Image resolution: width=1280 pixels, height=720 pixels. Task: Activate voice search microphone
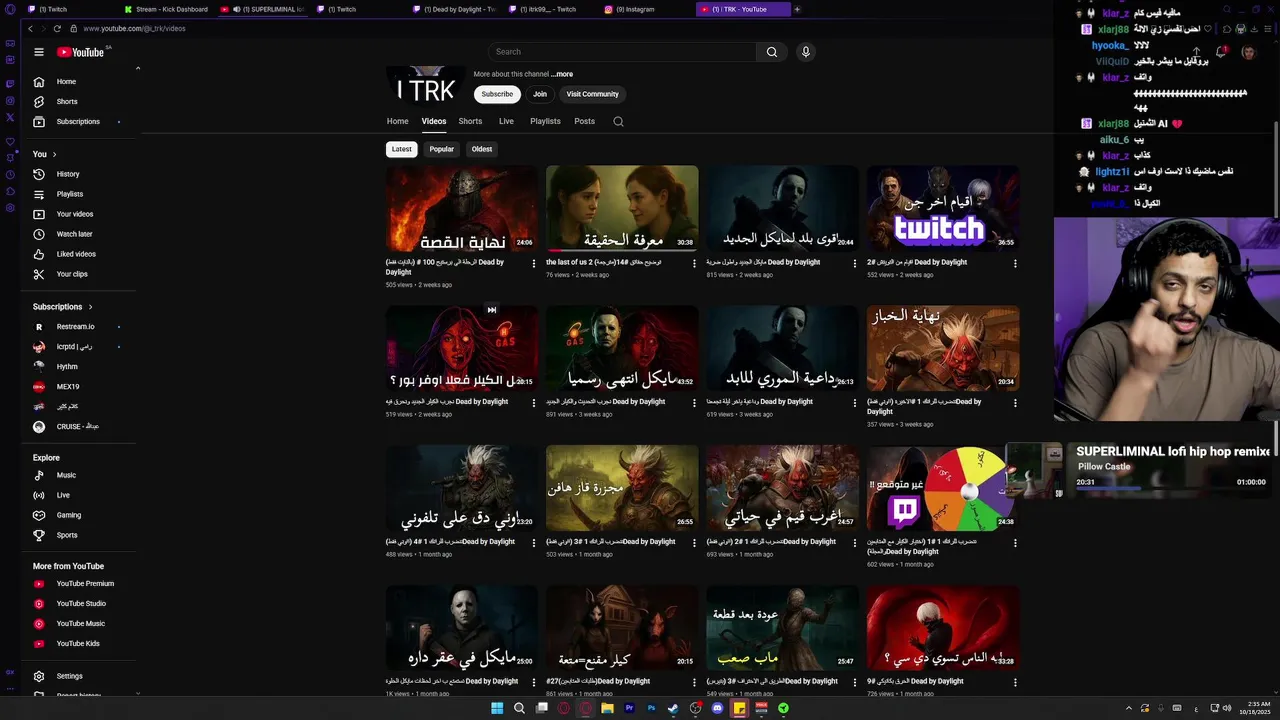point(805,52)
